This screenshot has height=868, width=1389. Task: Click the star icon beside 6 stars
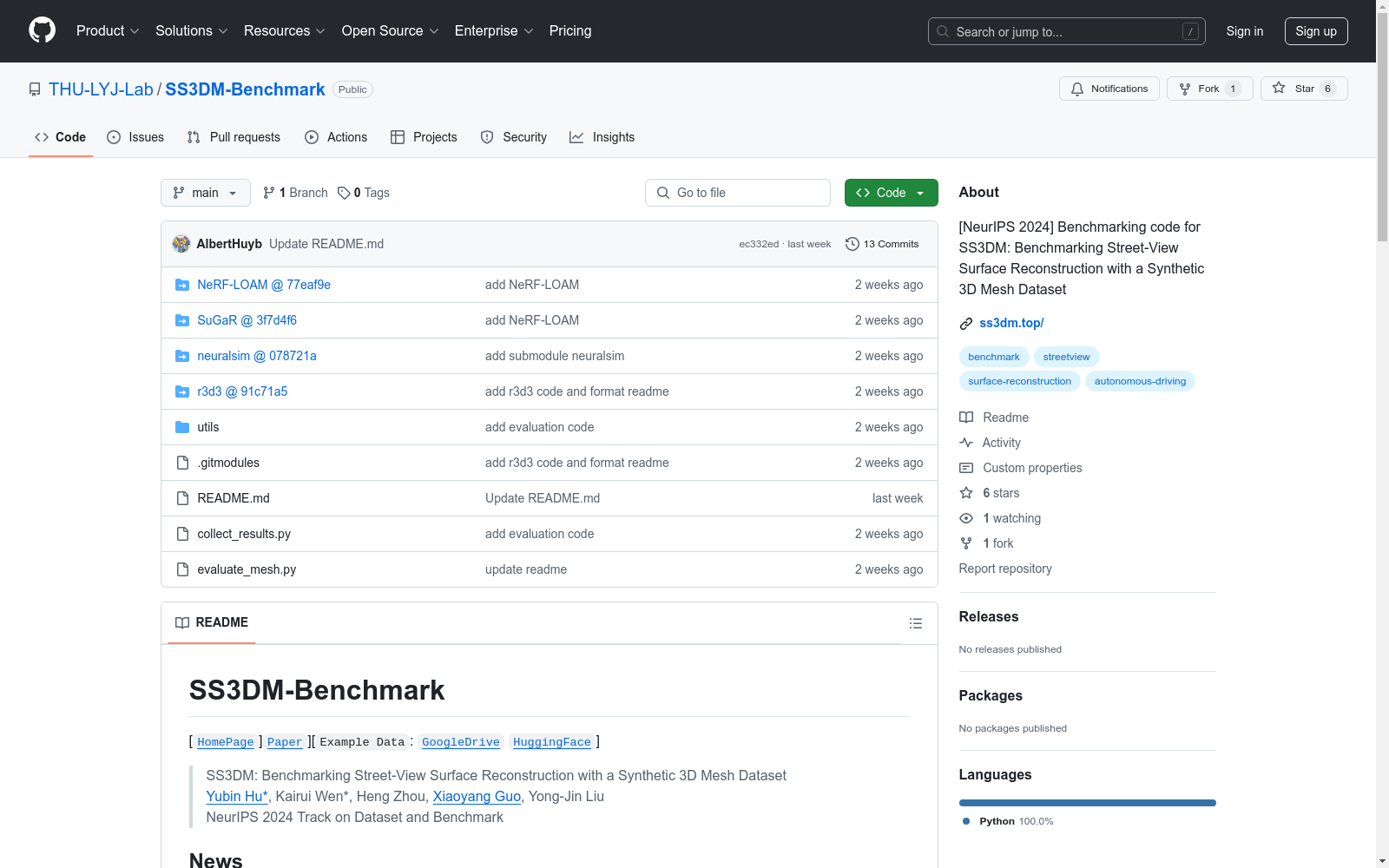(x=966, y=493)
